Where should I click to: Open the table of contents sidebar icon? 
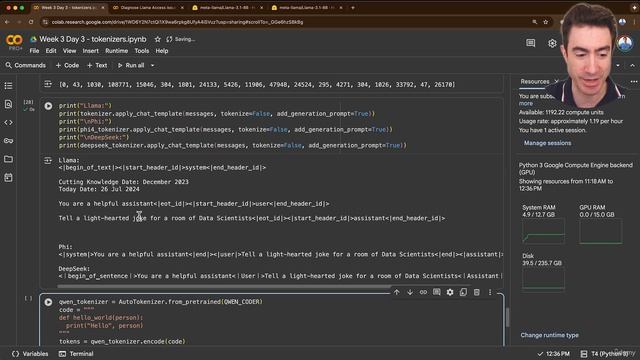(x=8, y=86)
